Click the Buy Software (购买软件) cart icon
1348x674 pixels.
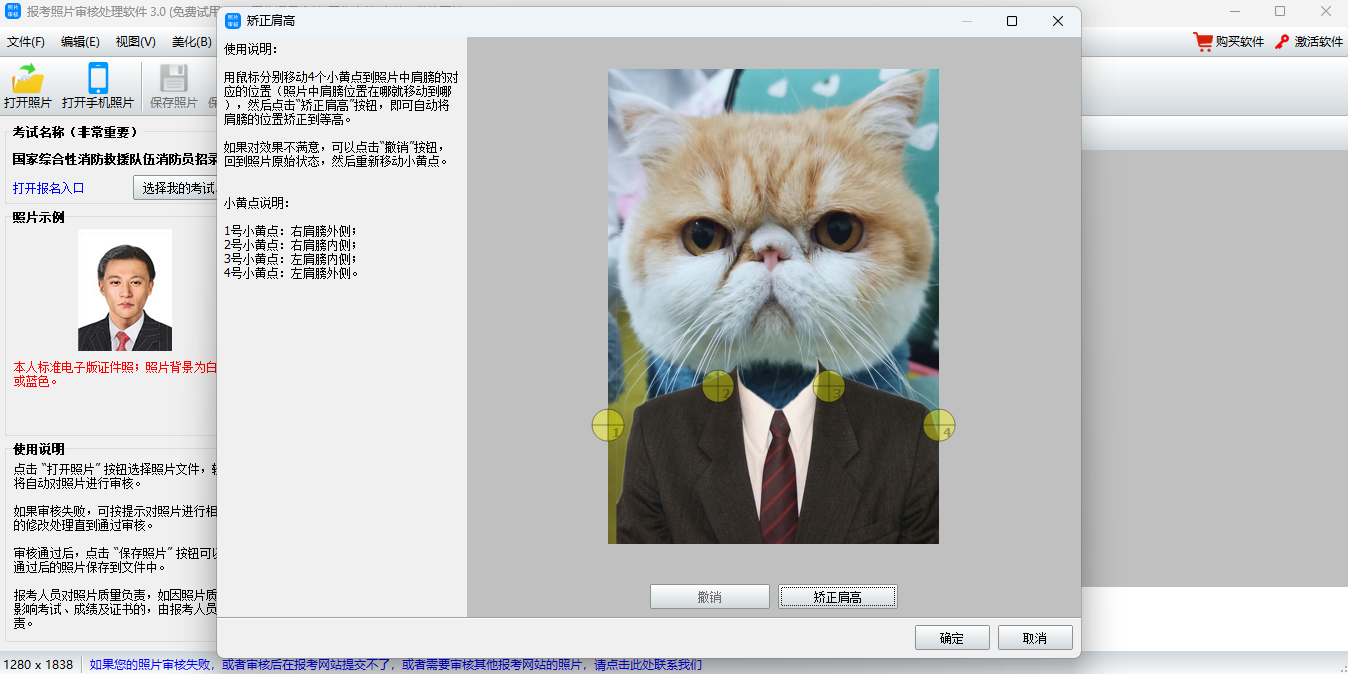click(x=1203, y=42)
